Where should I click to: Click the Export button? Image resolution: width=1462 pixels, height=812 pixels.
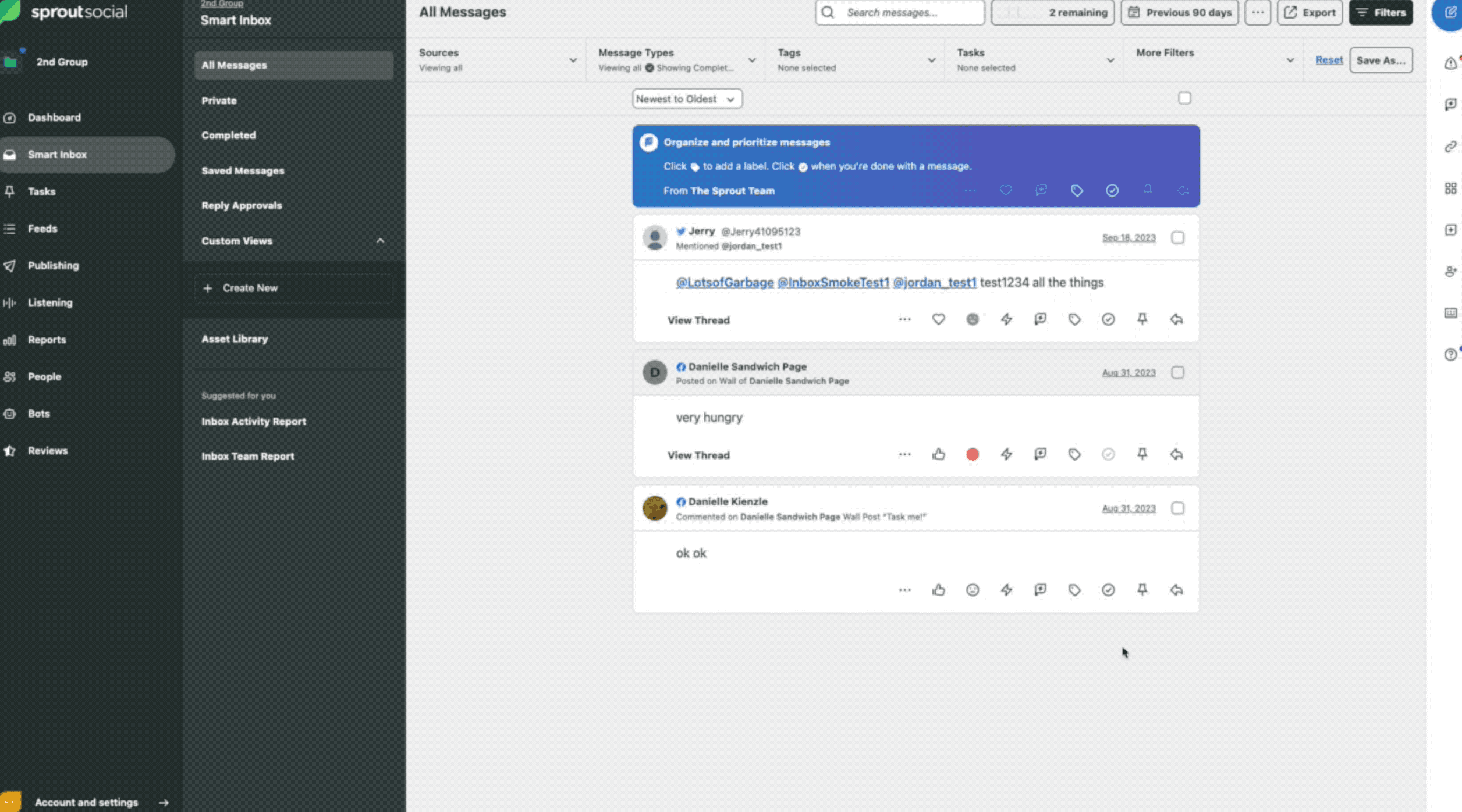pyautogui.click(x=1310, y=12)
